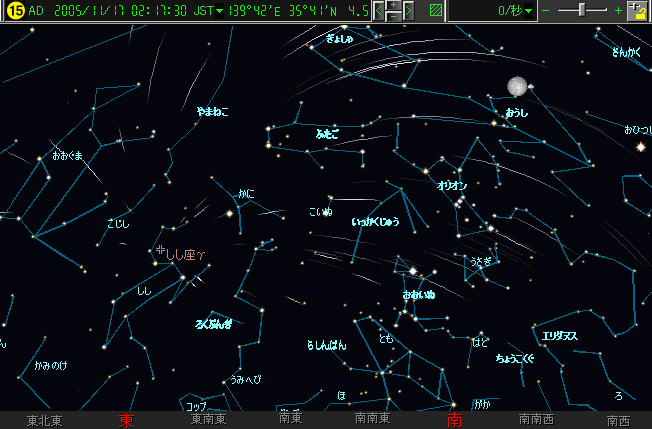Select the 東北東 direction label
The image size is (652, 429).
click(x=45, y=420)
